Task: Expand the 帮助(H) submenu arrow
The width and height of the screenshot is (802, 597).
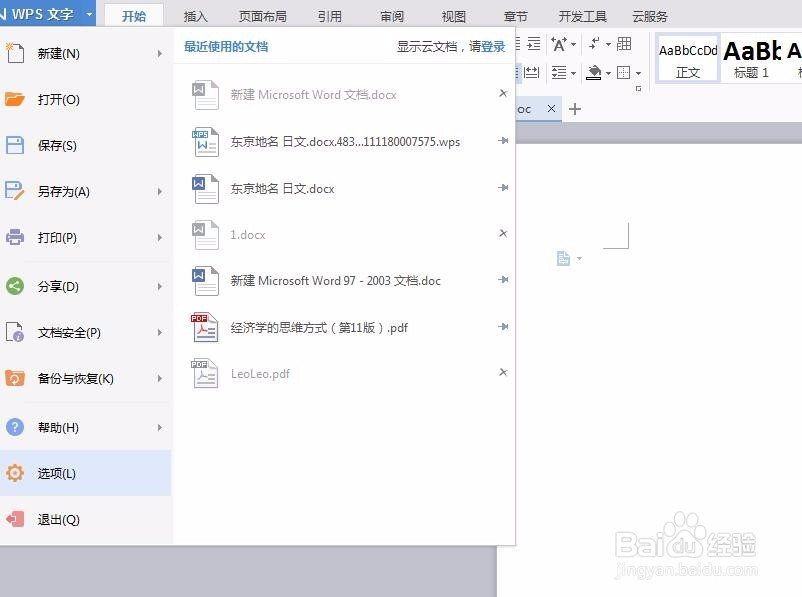Action: tap(160, 427)
